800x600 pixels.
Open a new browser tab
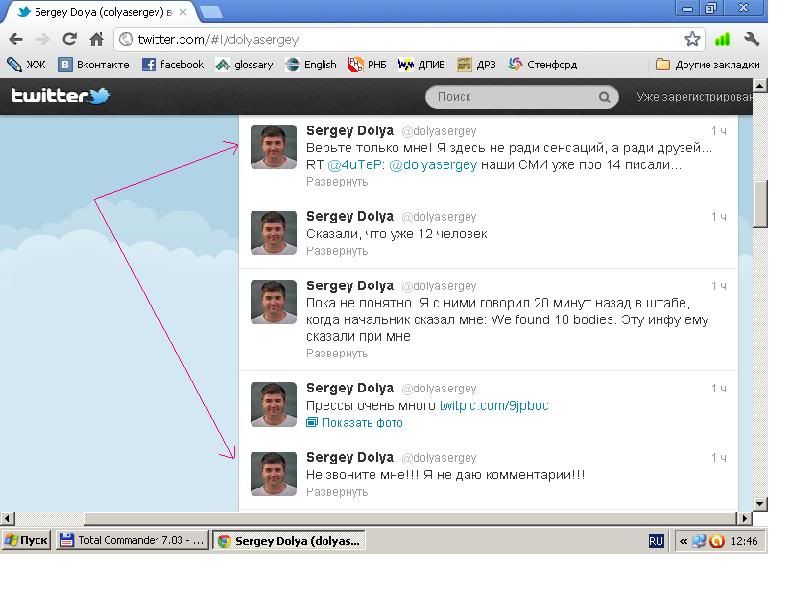coord(211,12)
